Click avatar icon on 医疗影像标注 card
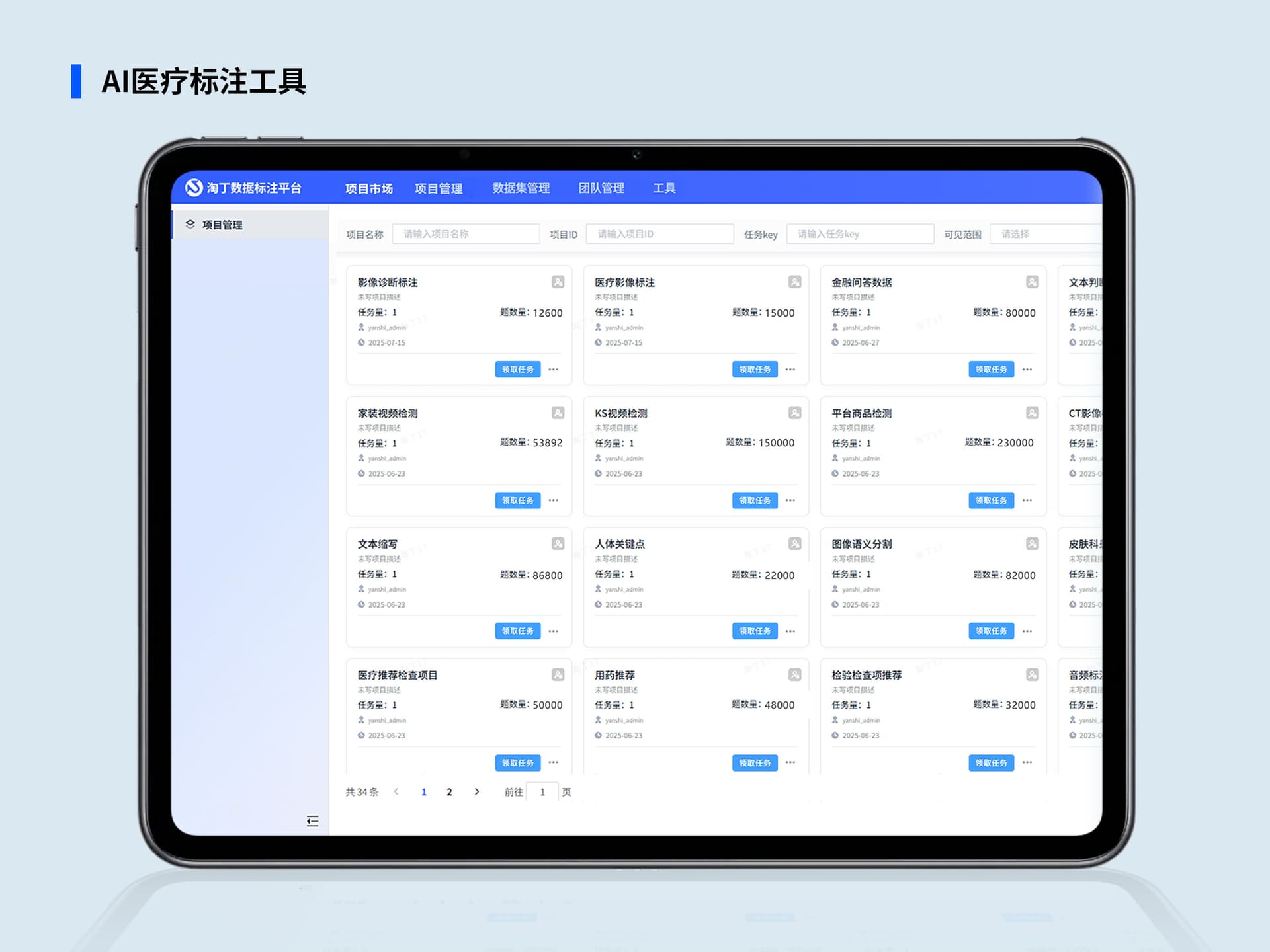Screen dimensions: 1270x952 (x=794, y=282)
